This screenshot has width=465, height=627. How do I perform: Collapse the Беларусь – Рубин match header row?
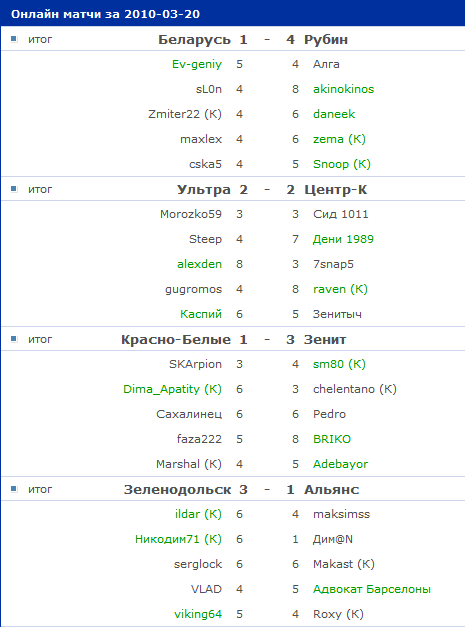click(x=233, y=39)
